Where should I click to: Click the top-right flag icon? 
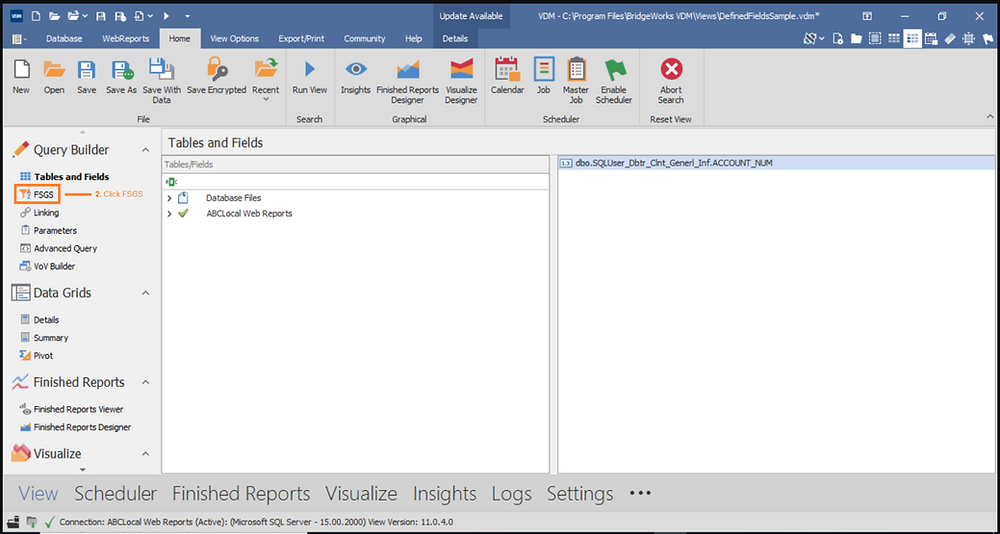point(988,39)
